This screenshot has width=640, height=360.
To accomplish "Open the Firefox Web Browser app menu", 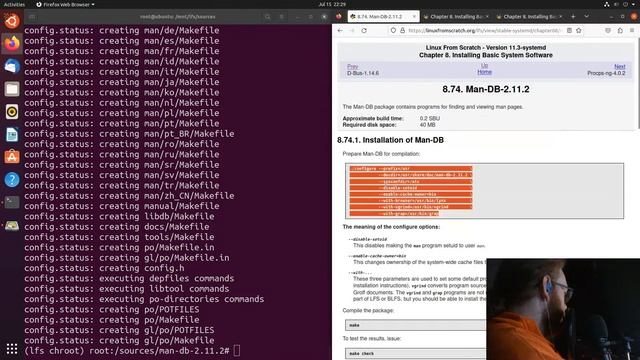I will point(65,4).
